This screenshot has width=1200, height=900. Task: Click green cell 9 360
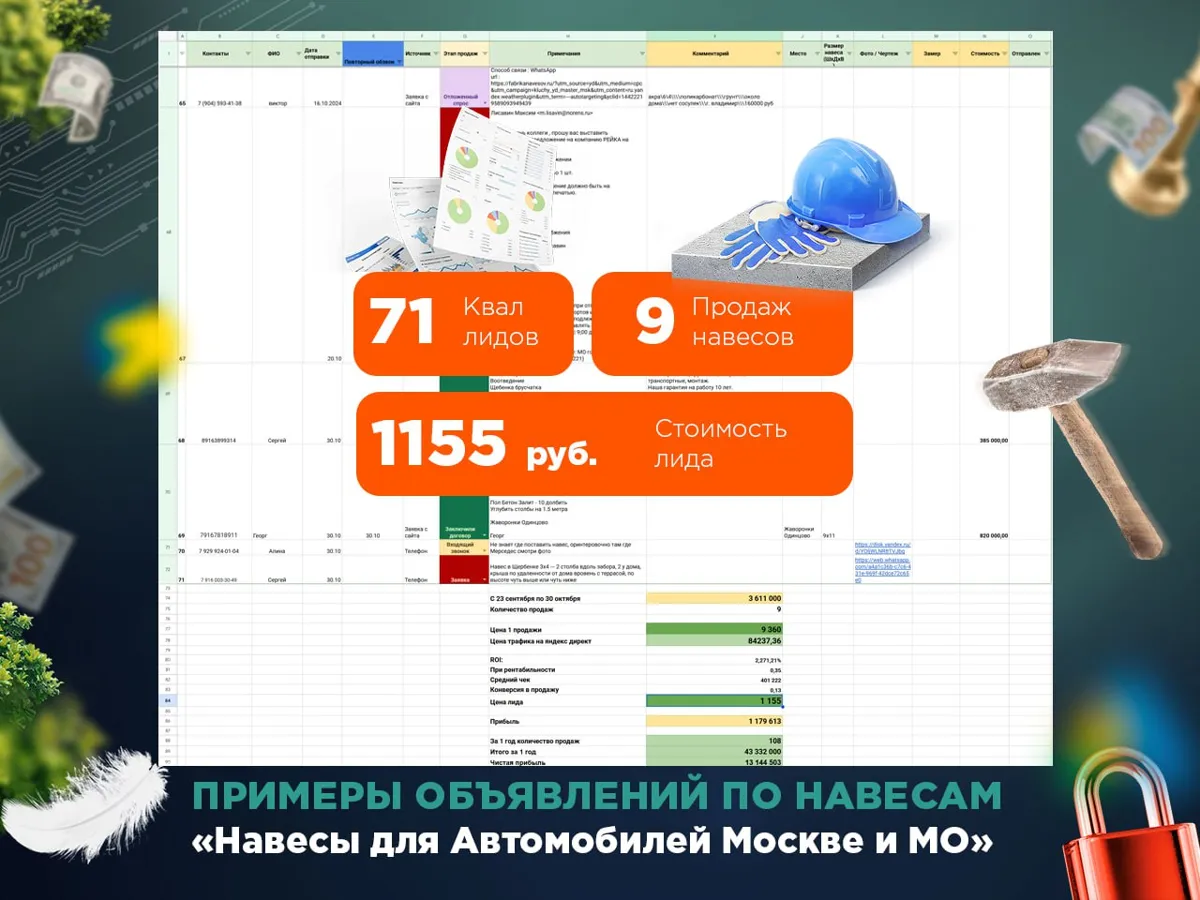click(715, 629)
